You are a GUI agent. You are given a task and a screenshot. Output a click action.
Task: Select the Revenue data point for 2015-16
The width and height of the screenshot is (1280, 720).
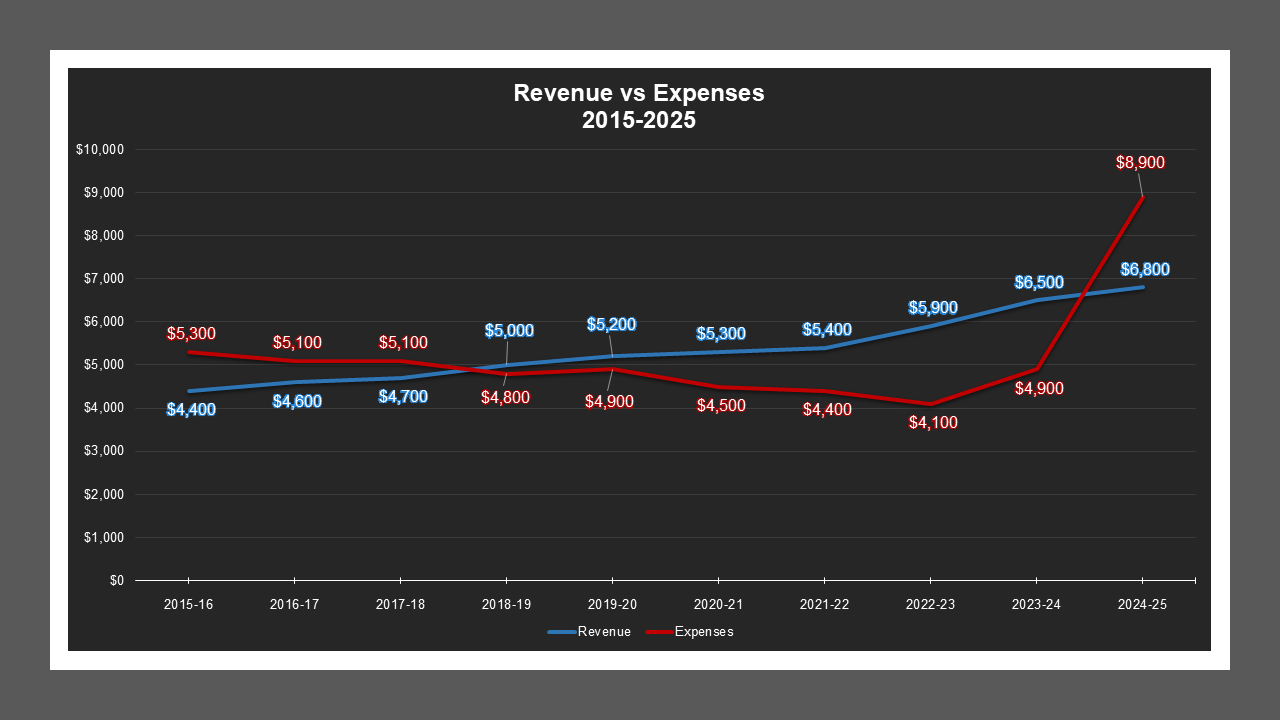[189, 390]
